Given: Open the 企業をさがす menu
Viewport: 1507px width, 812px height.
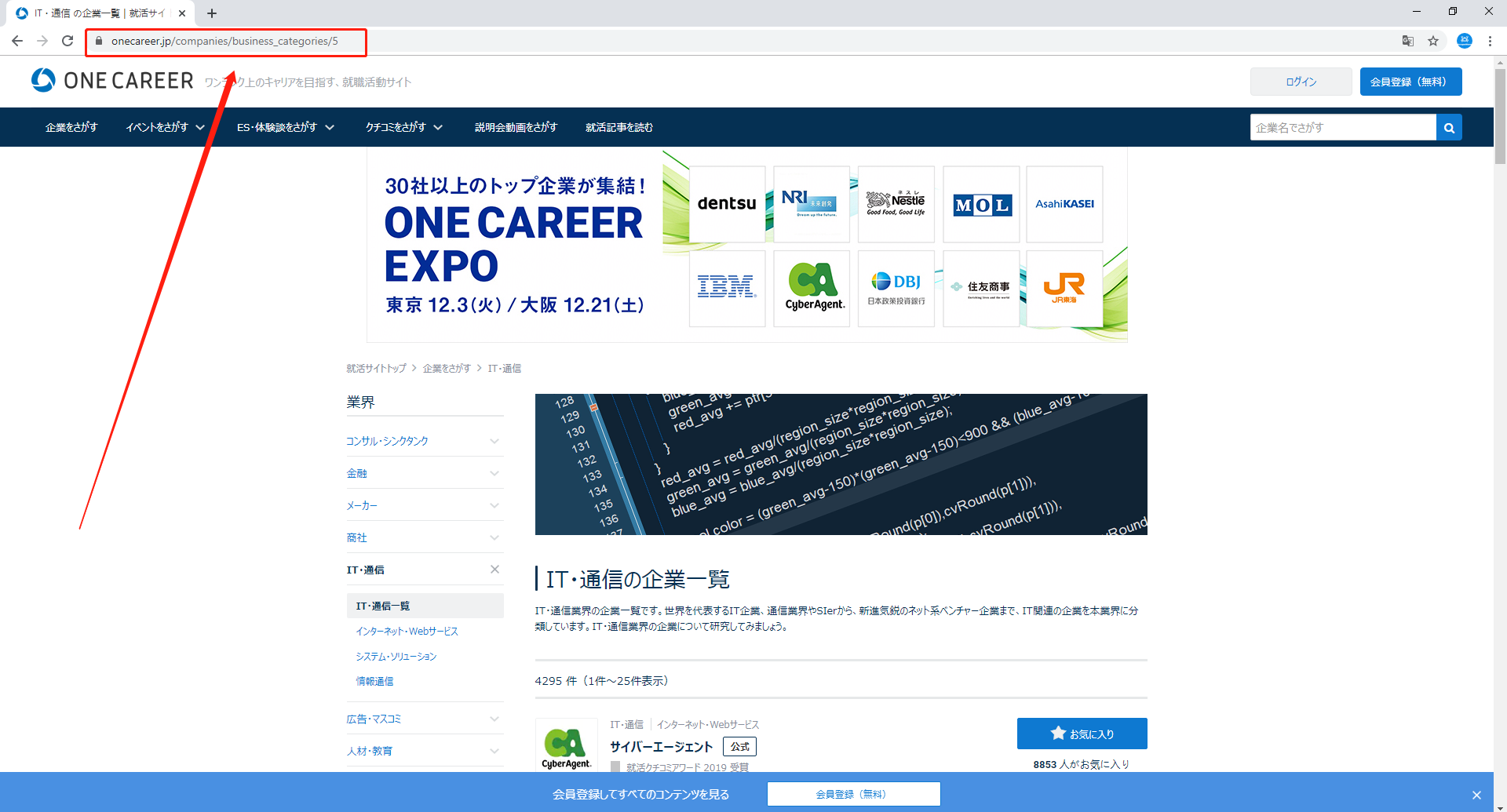Looking at the screenshot, I should (71, 127).
